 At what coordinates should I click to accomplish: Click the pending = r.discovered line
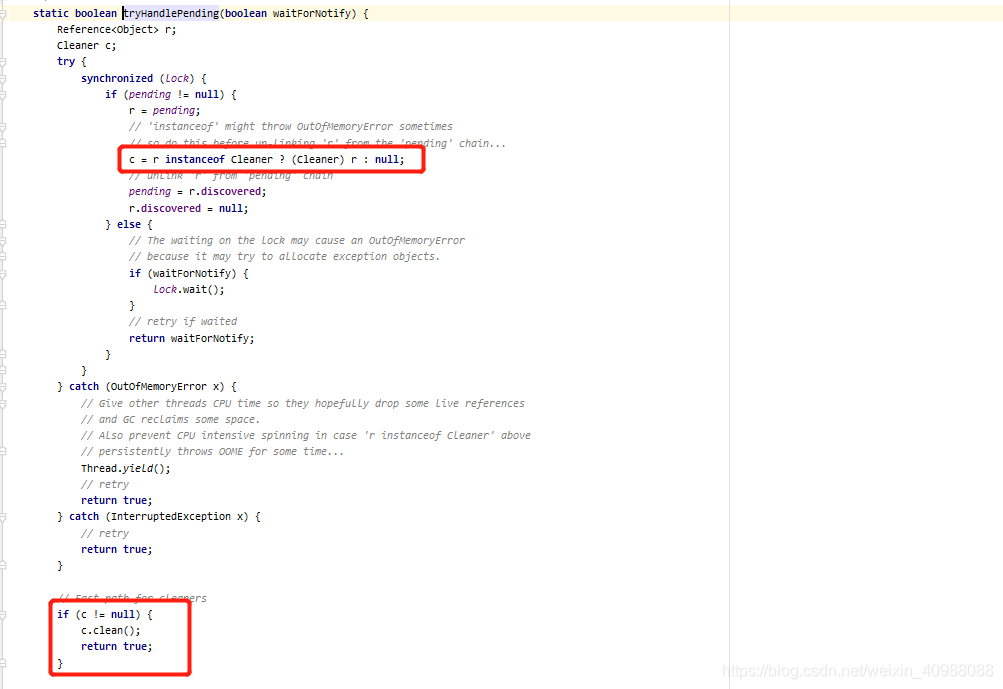pos(197,191)
